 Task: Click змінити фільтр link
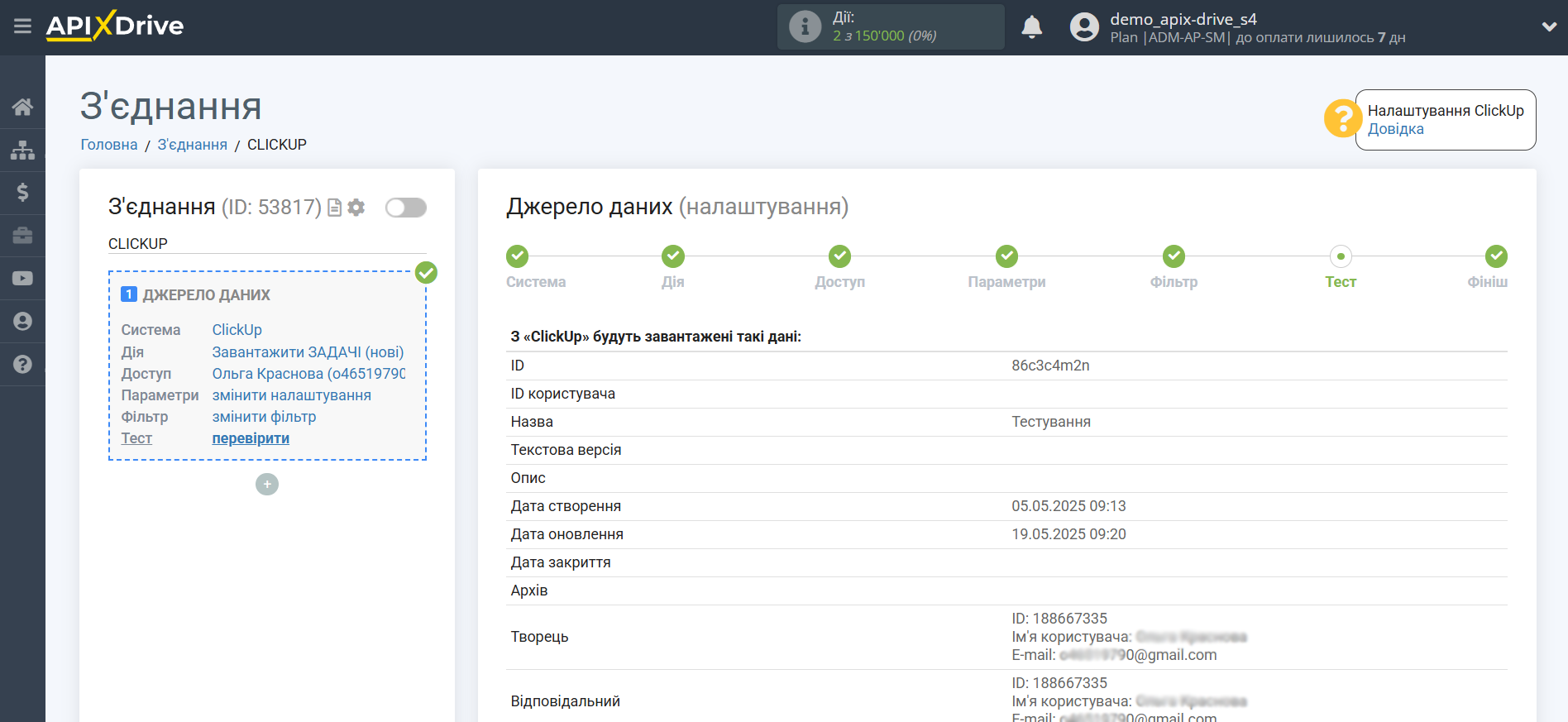pos(264,417)
